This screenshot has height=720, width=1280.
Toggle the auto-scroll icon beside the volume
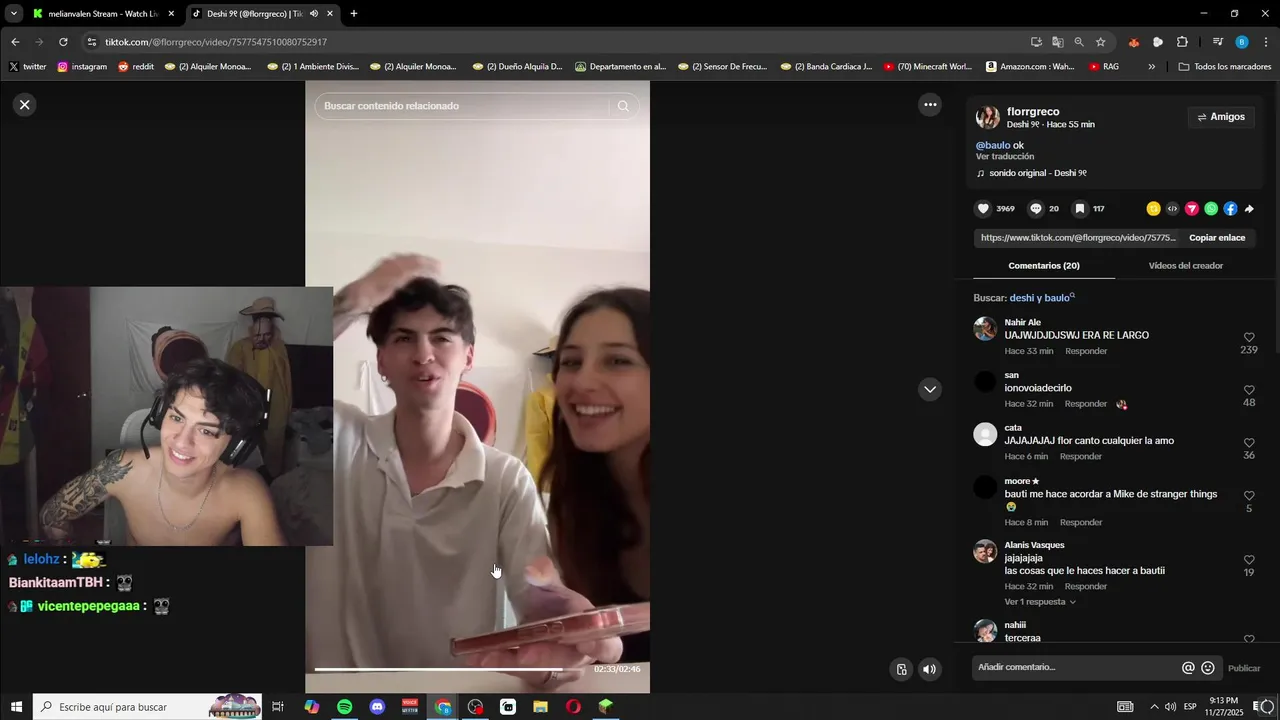pyautogui.click(x=901, y=670)
